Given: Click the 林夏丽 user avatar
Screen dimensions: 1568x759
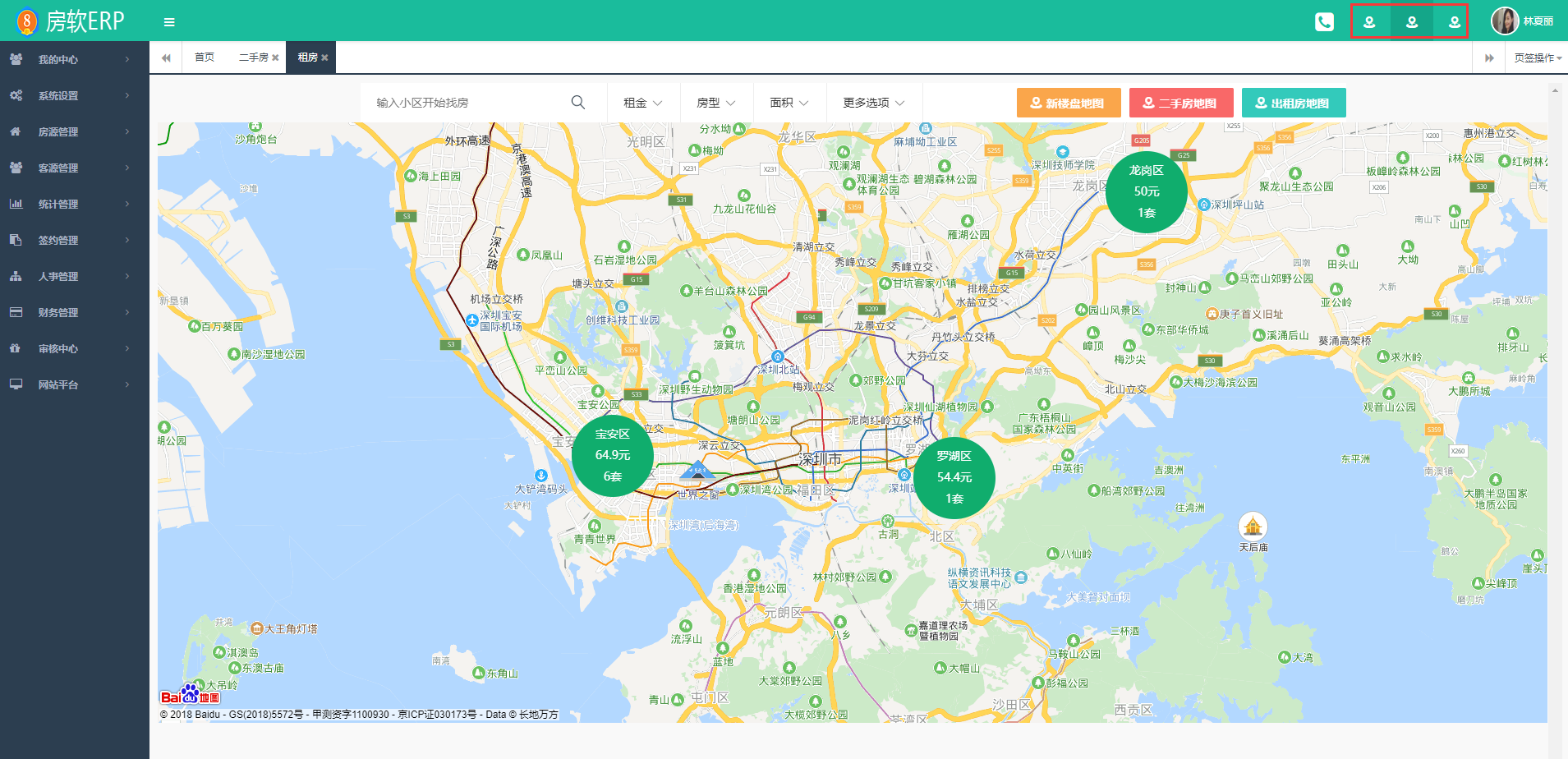Looking at the screenshot, I should tap(1504, 21).
